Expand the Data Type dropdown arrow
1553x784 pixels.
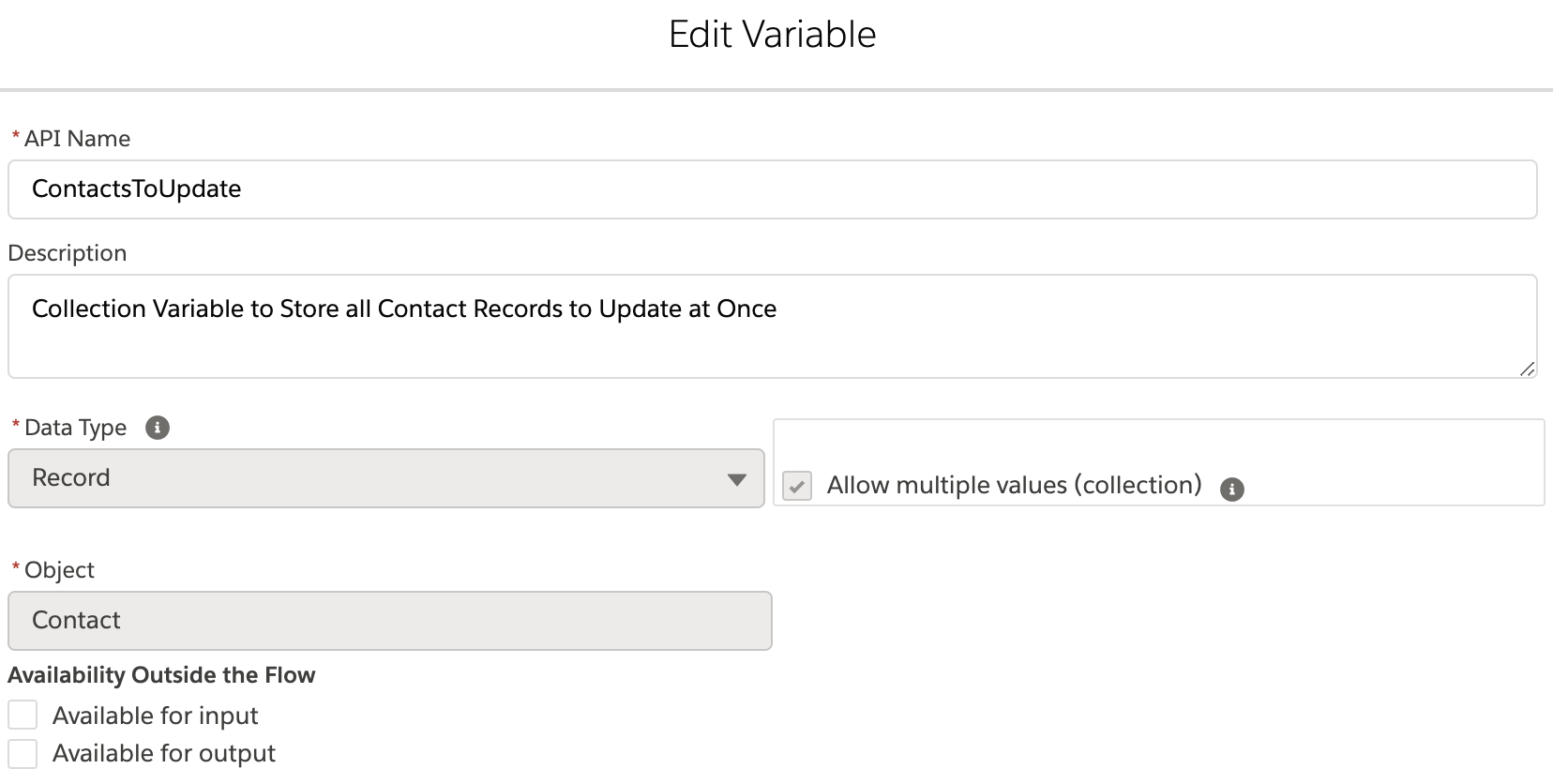[736, 479]
